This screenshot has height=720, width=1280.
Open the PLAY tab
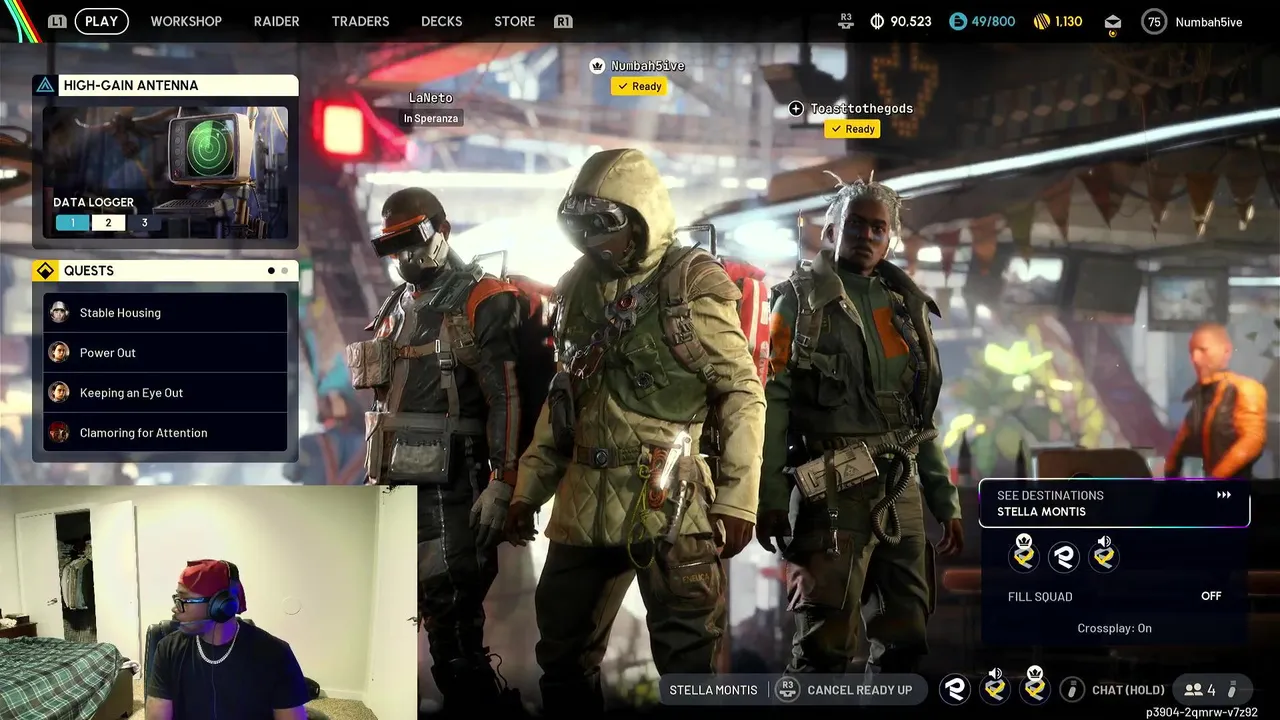click(101, 21)
